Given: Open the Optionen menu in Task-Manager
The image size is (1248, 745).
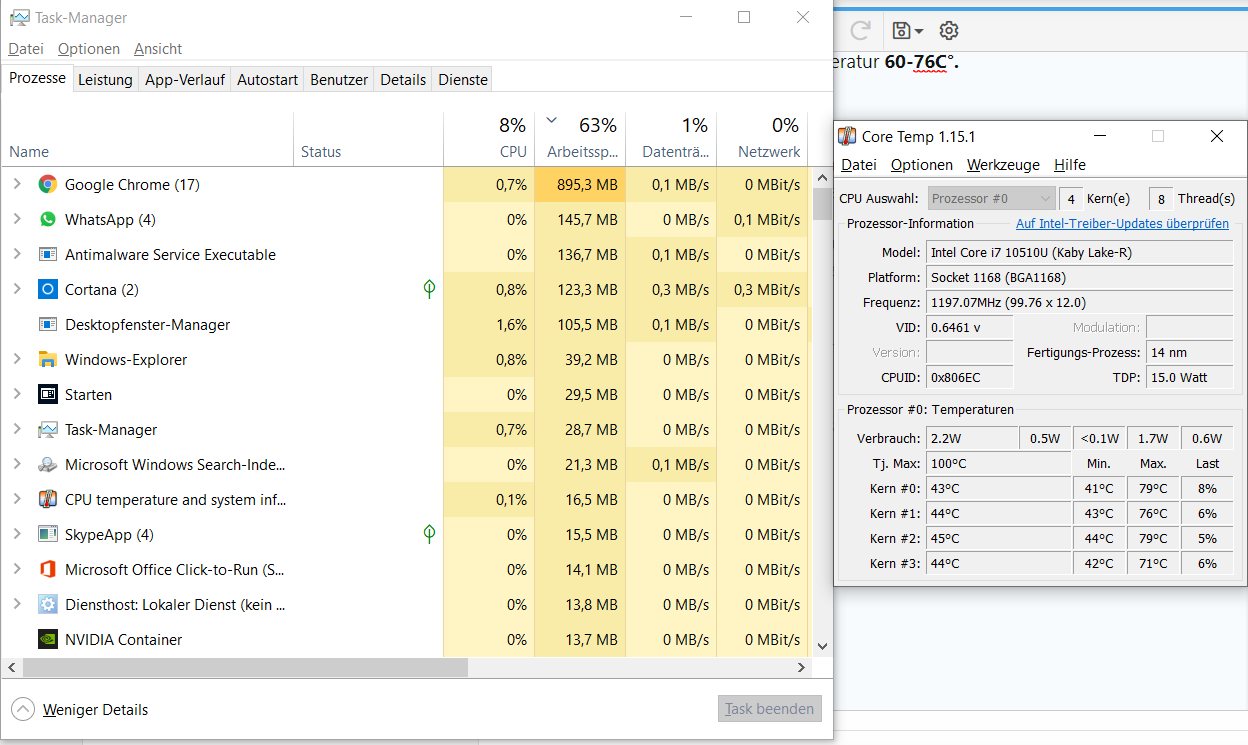Looking at the screenshot, I should (89, 49).
